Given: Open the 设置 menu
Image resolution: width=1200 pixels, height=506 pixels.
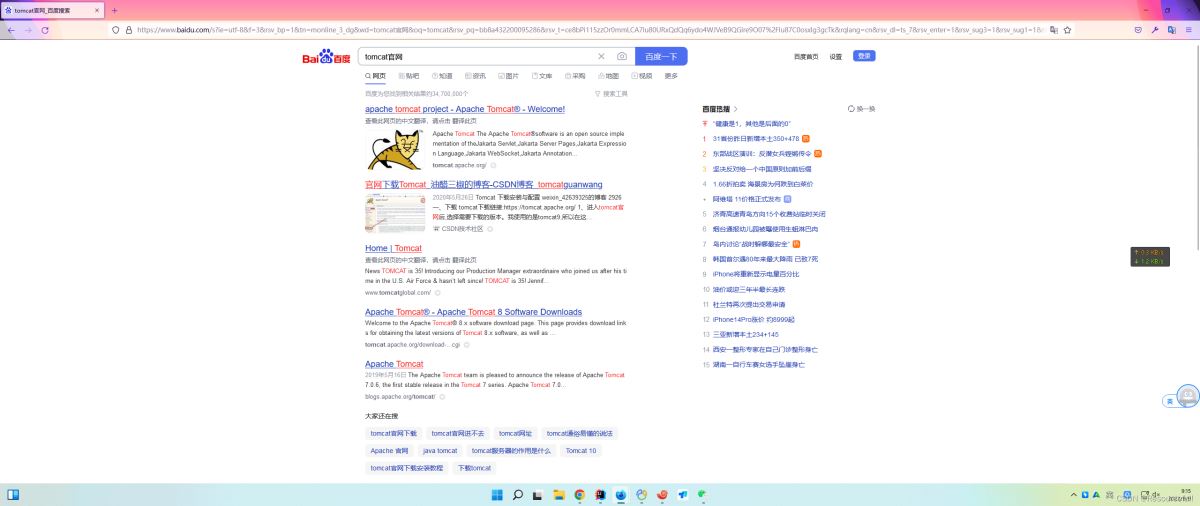Looking at the screenshot, I should [x=836, y=57].
